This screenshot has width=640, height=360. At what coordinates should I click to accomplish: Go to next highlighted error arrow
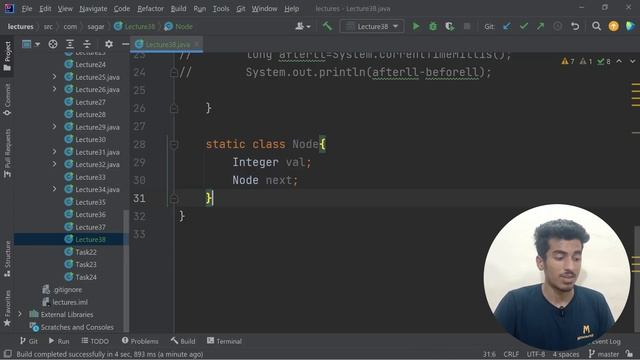click(632, 61)
